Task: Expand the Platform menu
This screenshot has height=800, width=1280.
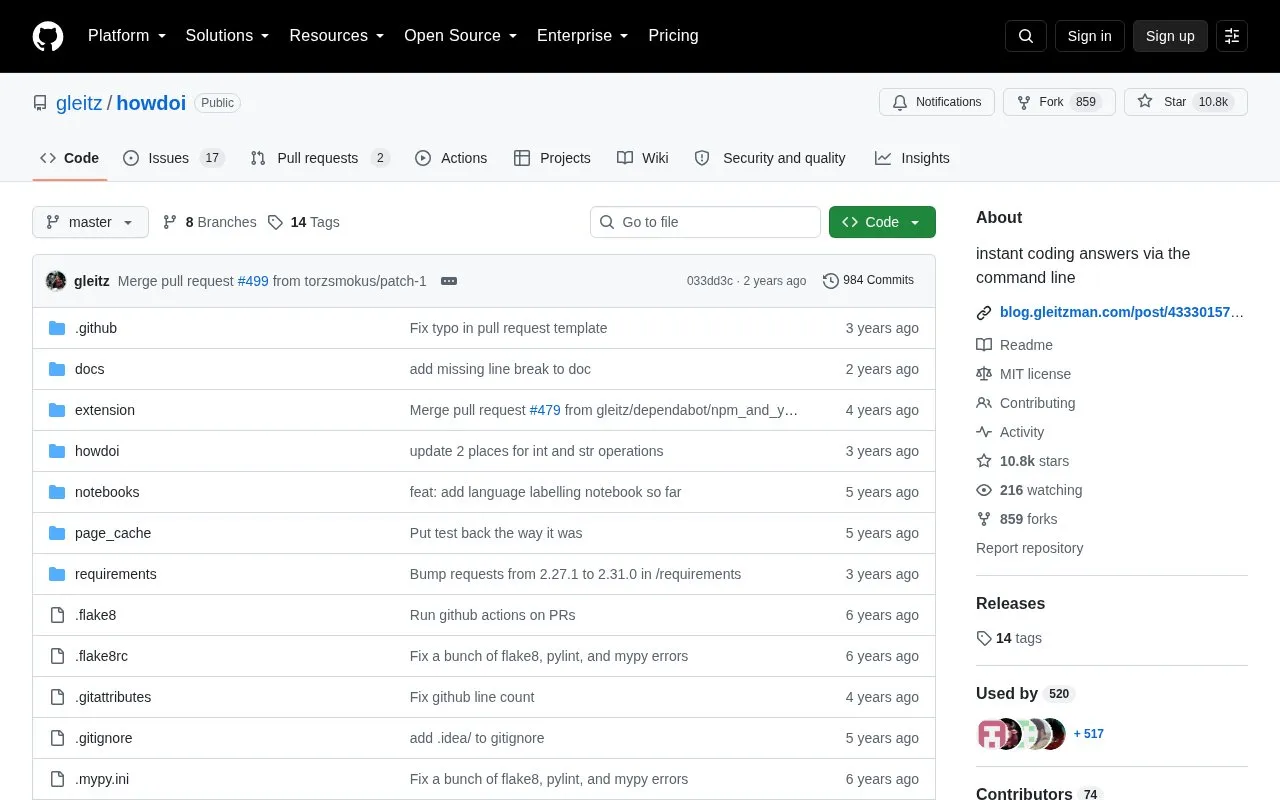Action: [127, 36]
